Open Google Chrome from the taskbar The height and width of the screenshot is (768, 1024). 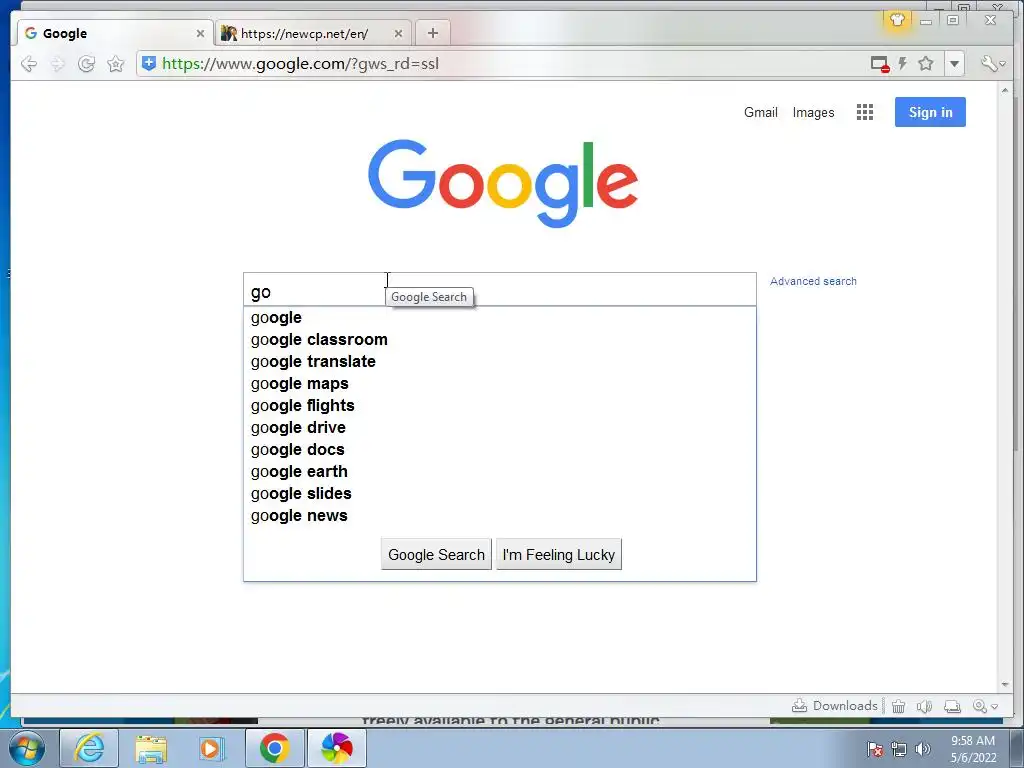click(x=274, y=748)
